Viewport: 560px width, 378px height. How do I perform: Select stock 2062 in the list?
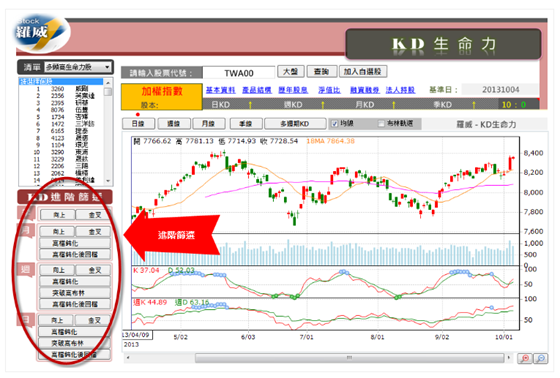coord(61,173)
